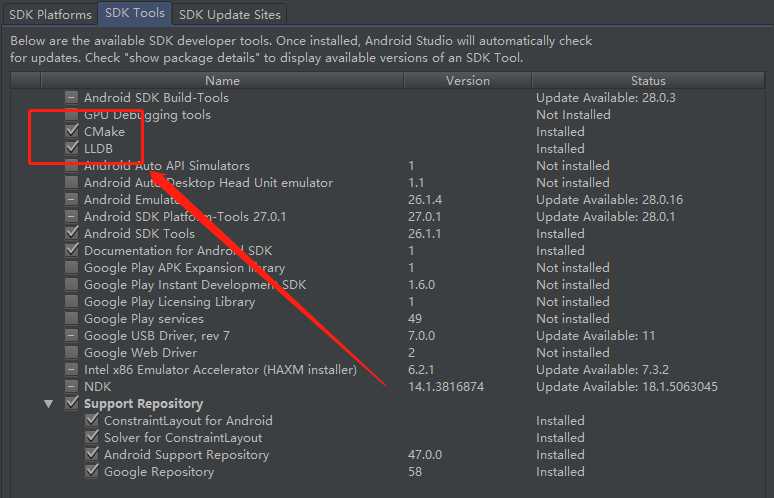The height and width of the screenshot is (498, 774).
Task: Uncheck the CMake checkbox
Action: click(x=72, y=131)
